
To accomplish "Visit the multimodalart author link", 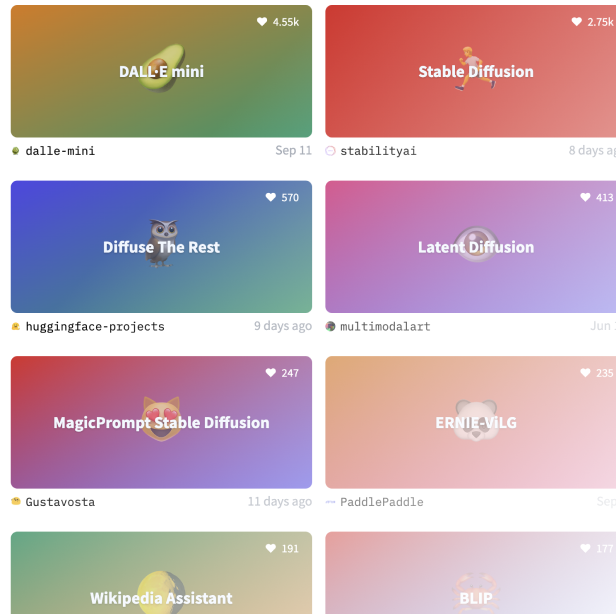I will (385, 326).
